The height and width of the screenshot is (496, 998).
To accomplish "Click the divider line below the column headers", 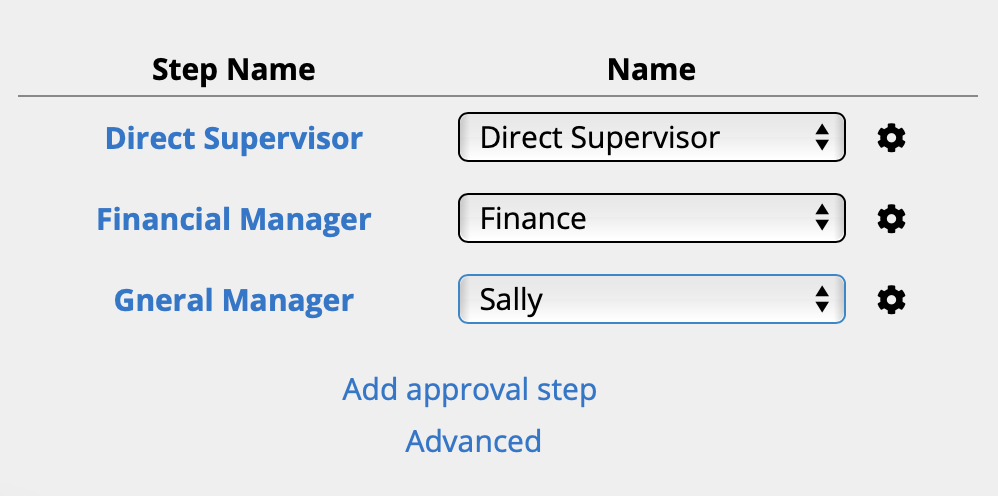I will tap(498, 97).
